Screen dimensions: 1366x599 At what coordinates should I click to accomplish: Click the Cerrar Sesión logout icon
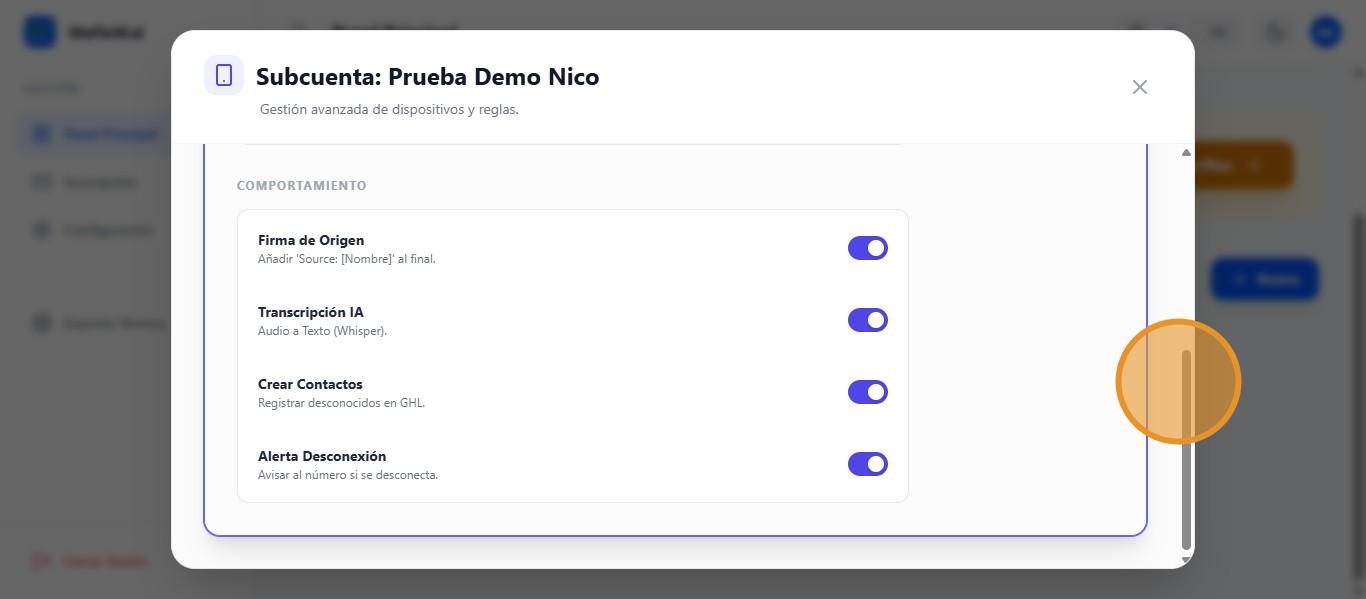[x=41, y=561]
